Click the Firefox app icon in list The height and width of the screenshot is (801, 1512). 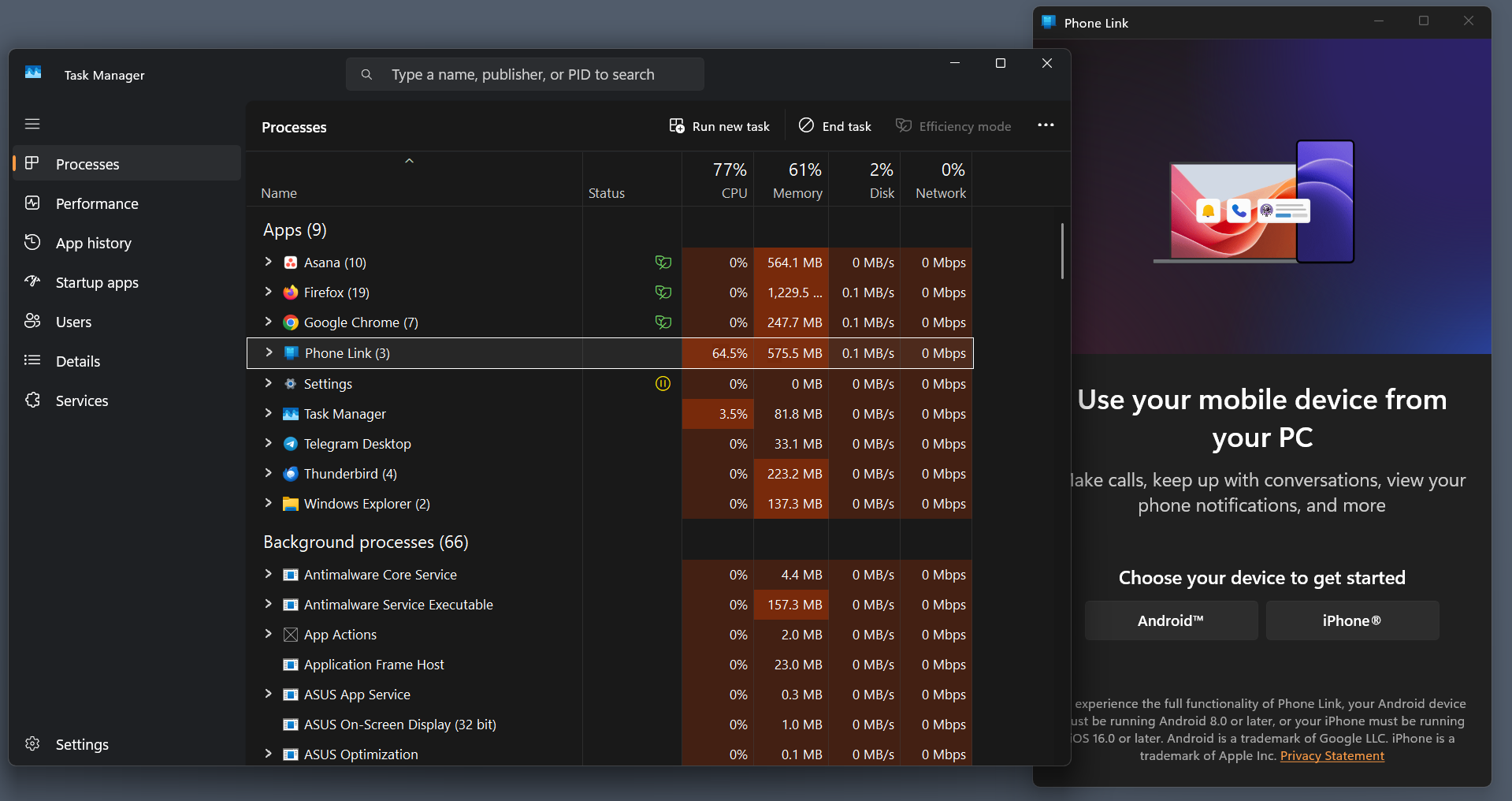pos(291,292)
